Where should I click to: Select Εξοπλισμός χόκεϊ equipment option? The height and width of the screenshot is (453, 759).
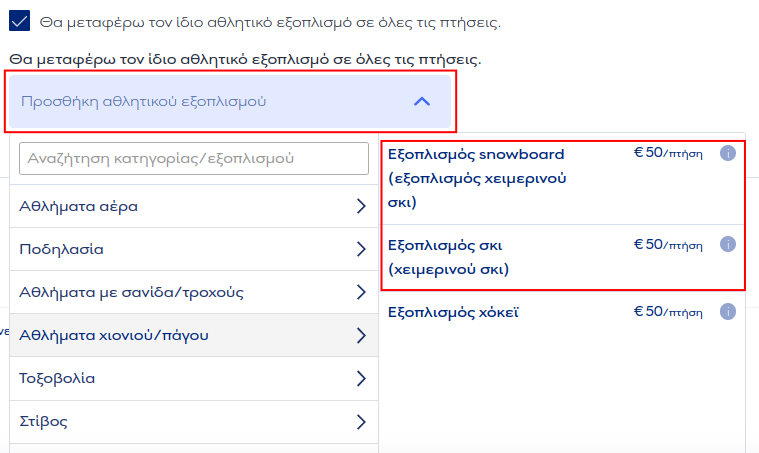[453, 312]
